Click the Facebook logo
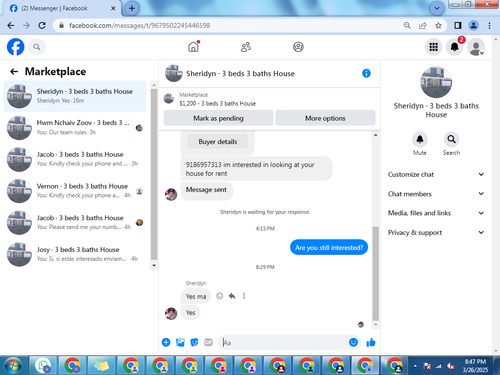The width and height of the screenshot is (500, 375). 15,47
